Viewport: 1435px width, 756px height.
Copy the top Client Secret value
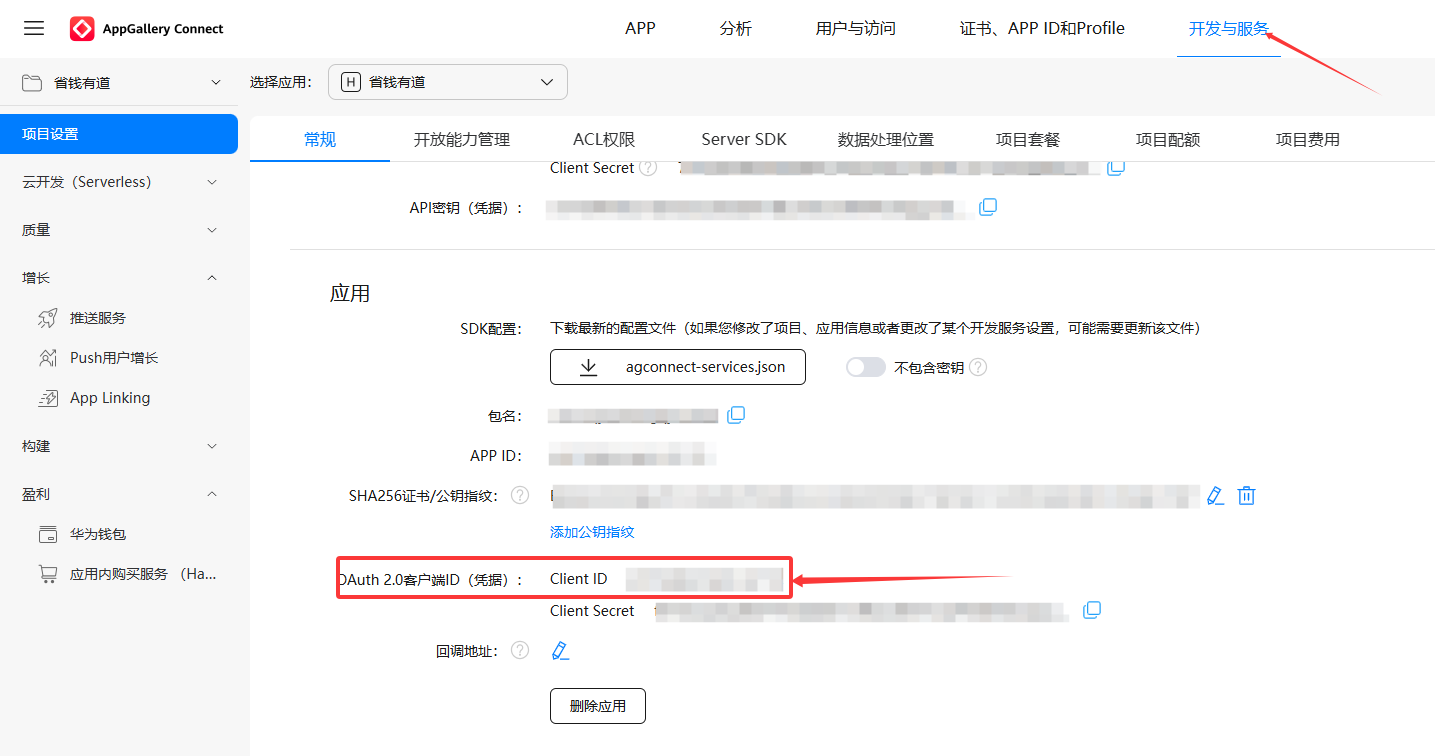coord(1116,167)
